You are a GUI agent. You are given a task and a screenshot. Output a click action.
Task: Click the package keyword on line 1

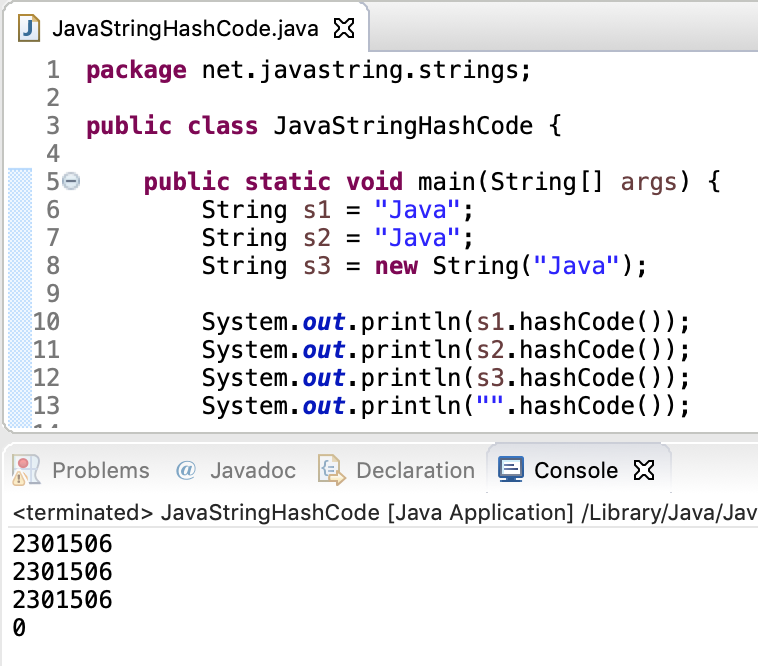tap(136, 71)
